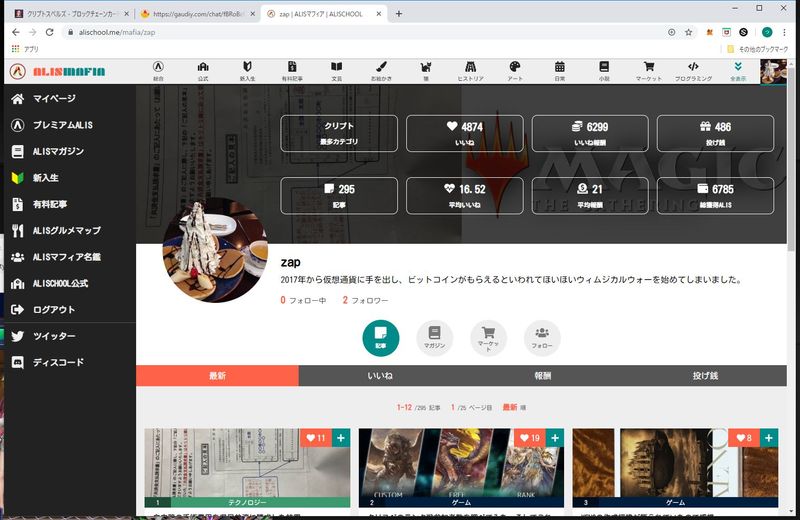Viewport: 800px width, 520px height.
Task: Open the マガジン circle icon
Action: [x=434, y=337]
